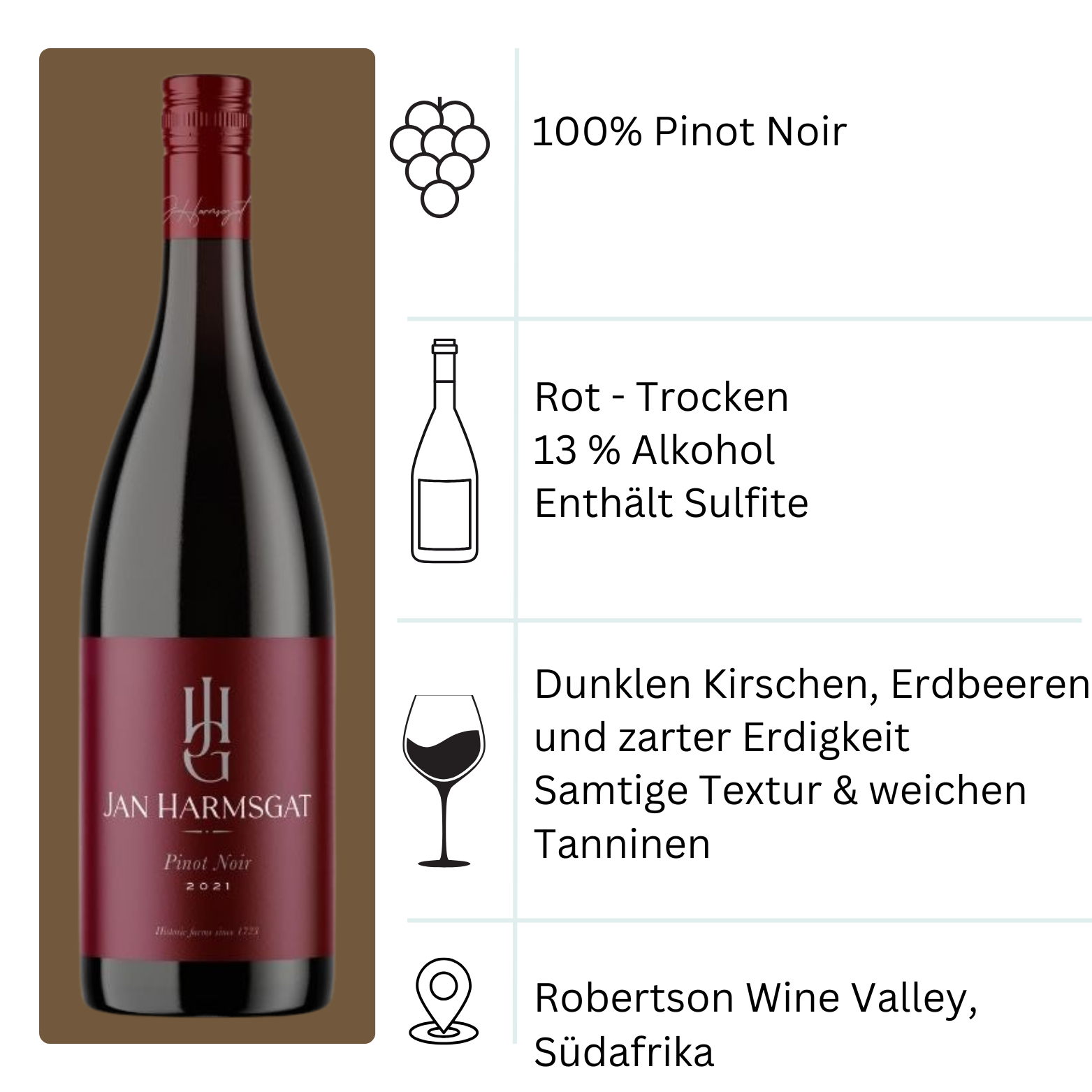Viewport: 1092px width, 1092px height.
Task: Click the 2021 vintage on the label
Action: [208, 887]
